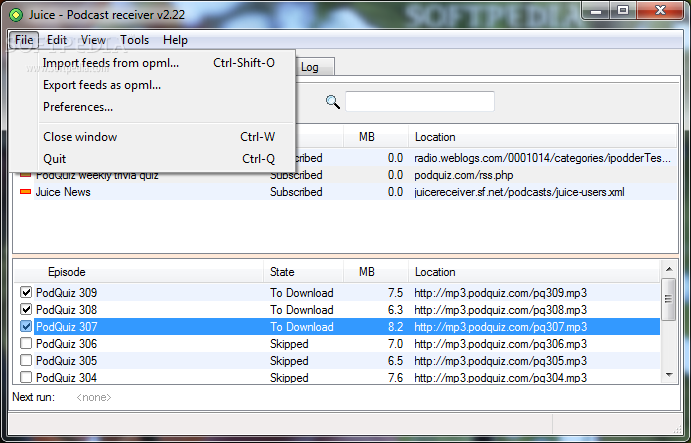The image size is (691, 443).
Task: Click radio.weblogs.com feed location
Action: pyautogui.click(x=542, y=158)
